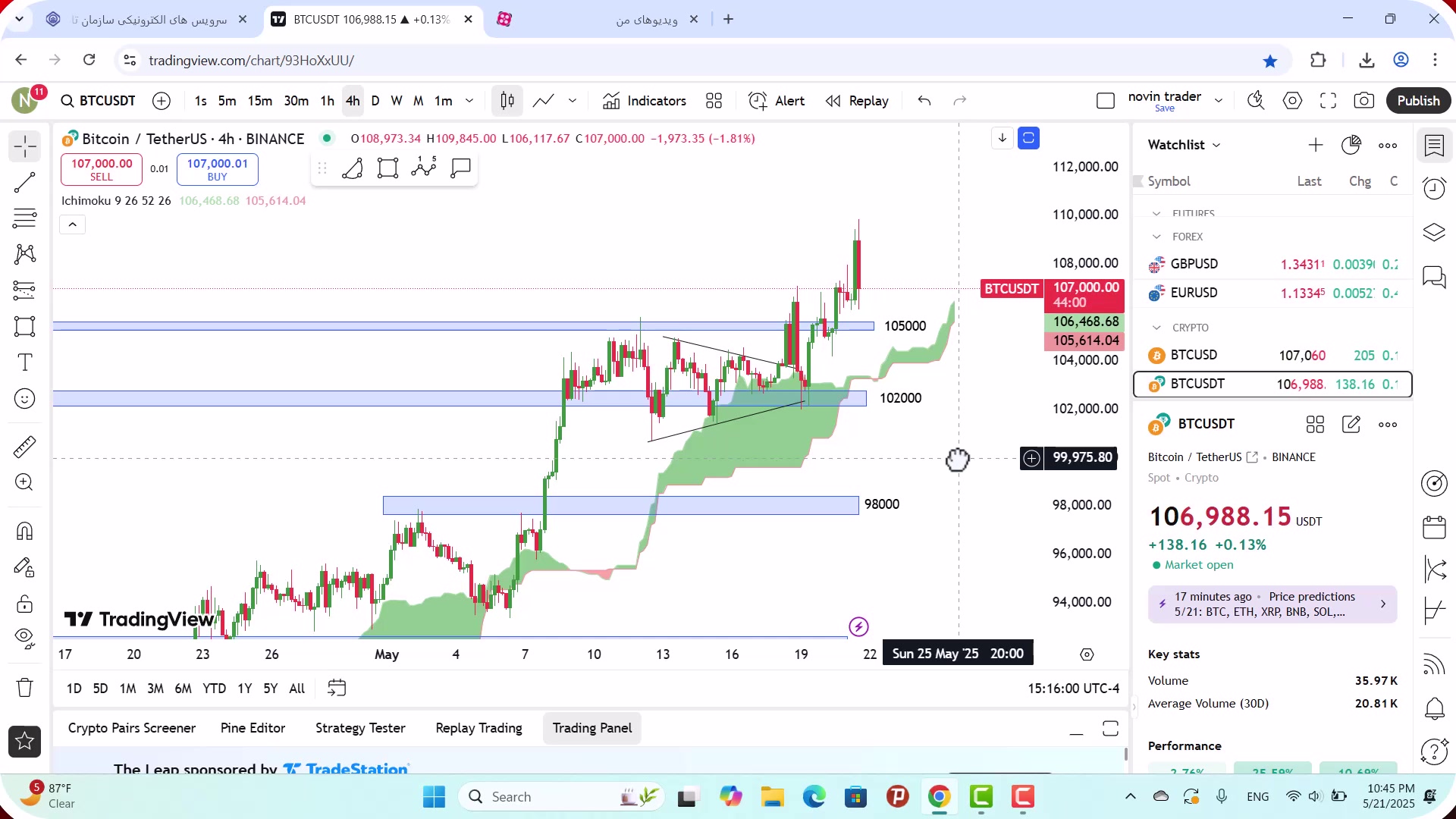
Task: Open the Calendar sidebar icon
Action: pos(1434,527)
